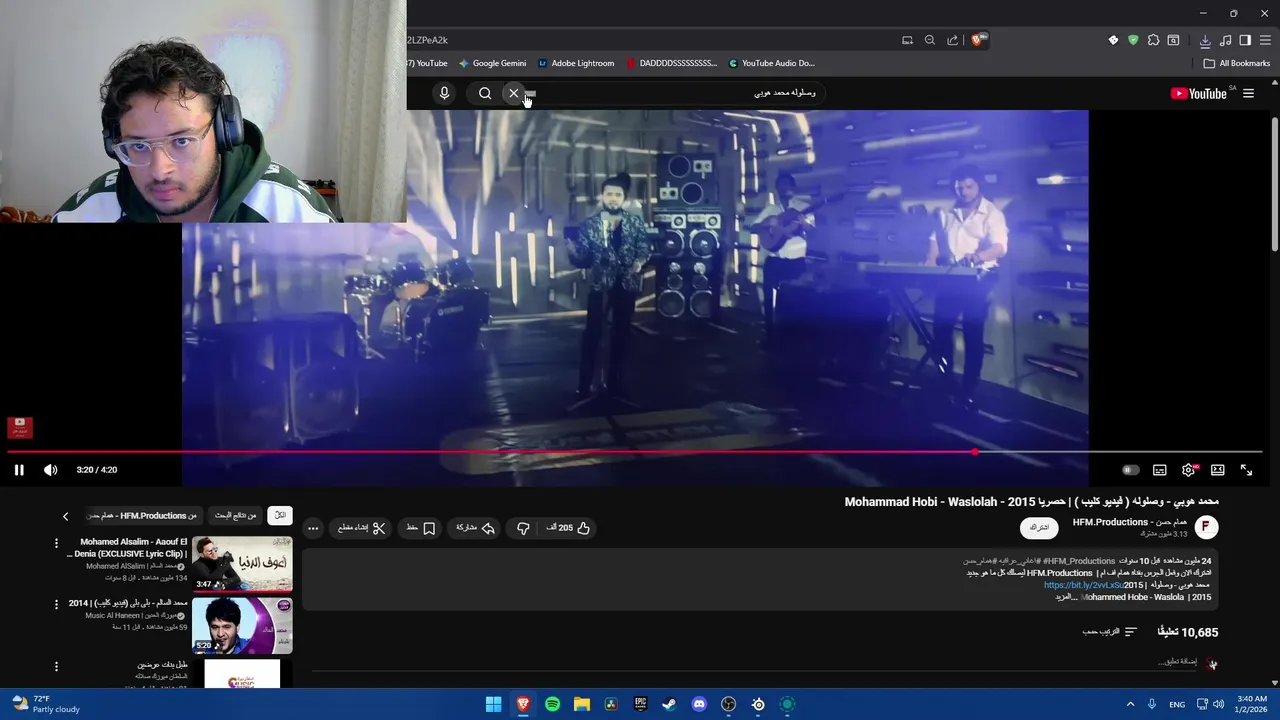Open the player settings gear
The width and height of the screenshot is (1280, 720).
click(x=1188, y=470)
